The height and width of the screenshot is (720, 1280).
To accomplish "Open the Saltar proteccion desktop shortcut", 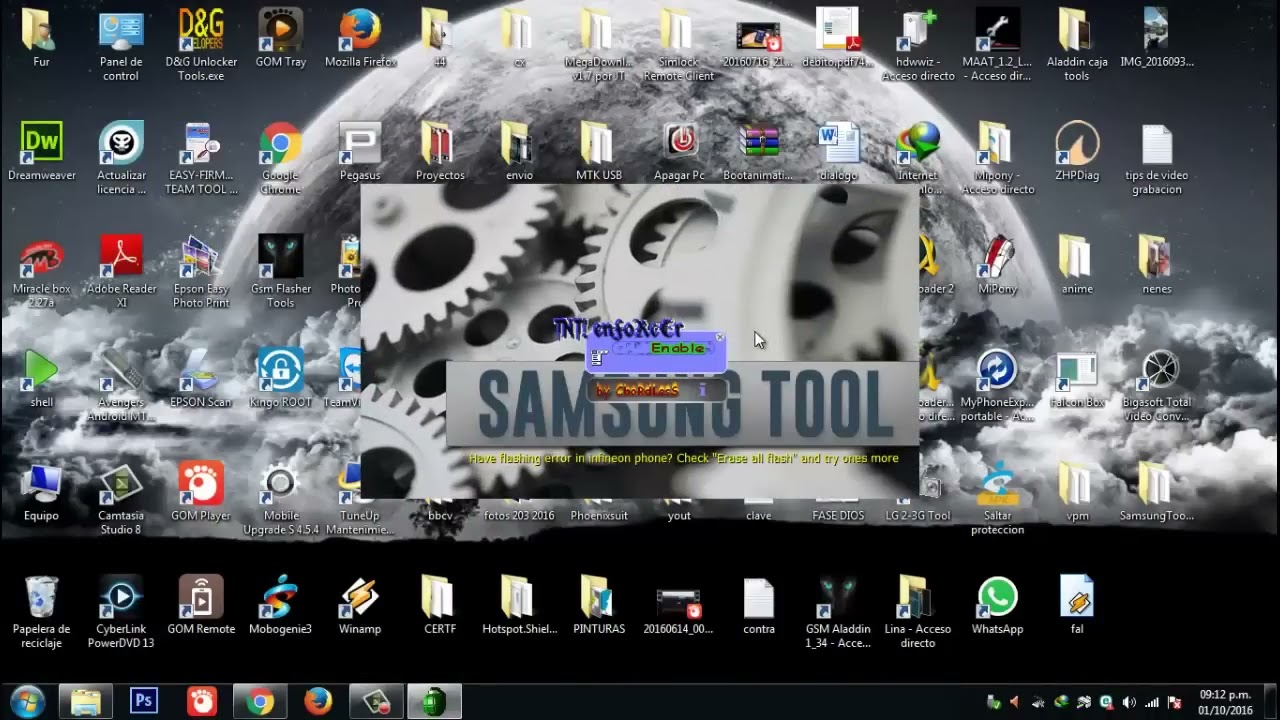I will click(x=997, y=500).
